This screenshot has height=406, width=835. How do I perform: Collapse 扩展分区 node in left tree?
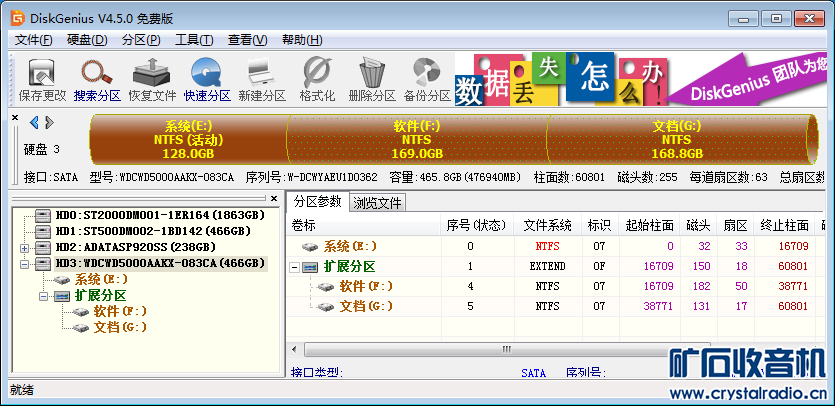(x=43, y=296)
